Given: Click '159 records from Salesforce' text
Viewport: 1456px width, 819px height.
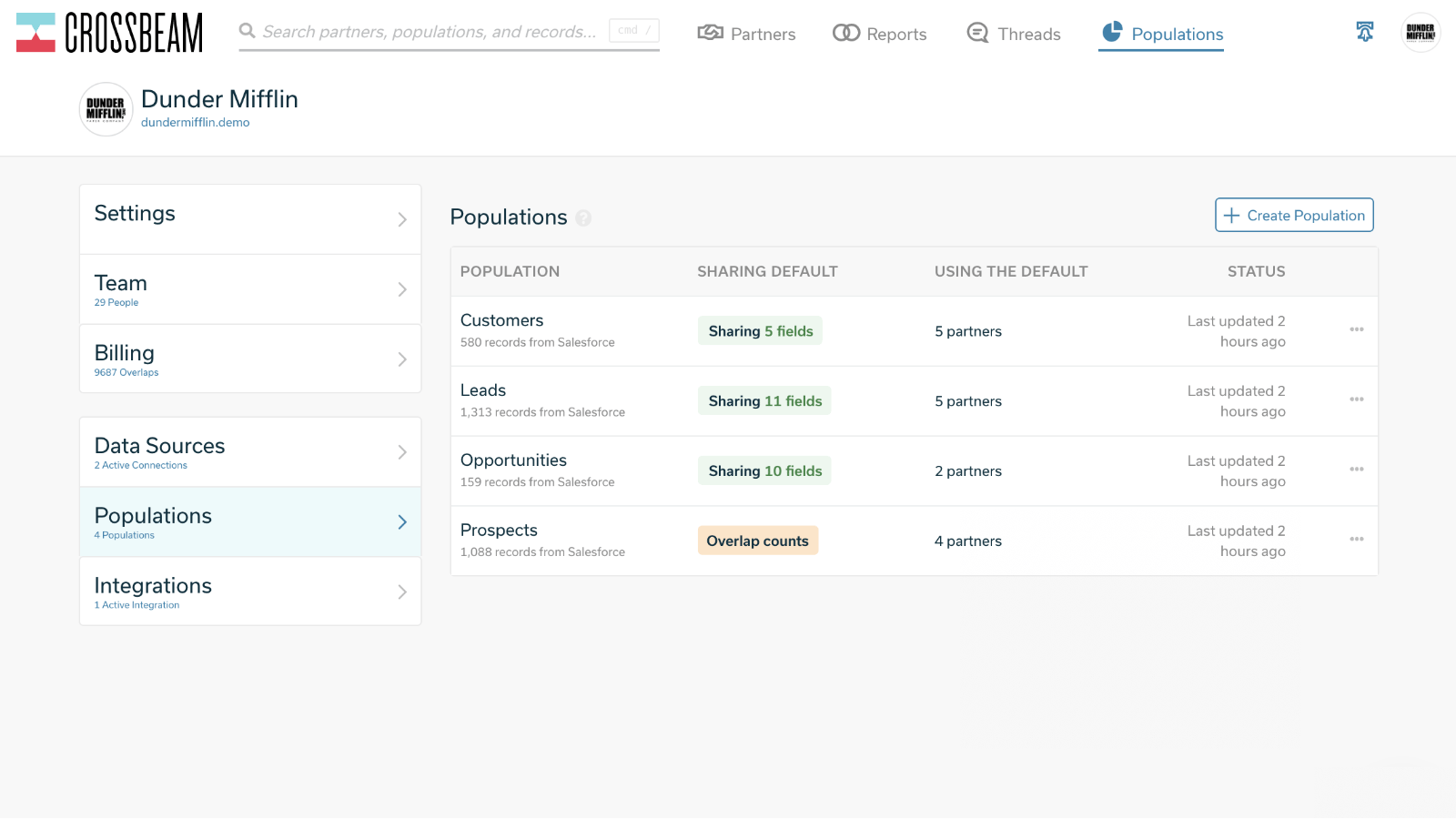Looking at the screenshot, I should tap(537, 483).
